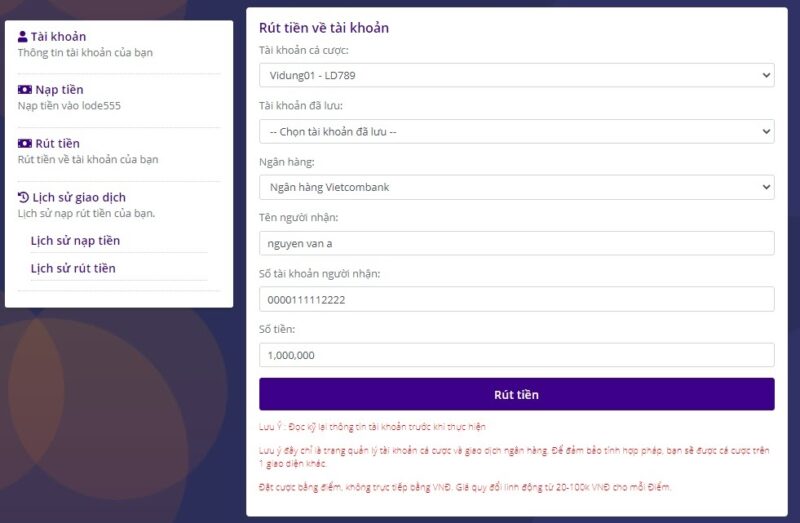Click the chevron arrow of Ngân hàng select

pos(766,187)
